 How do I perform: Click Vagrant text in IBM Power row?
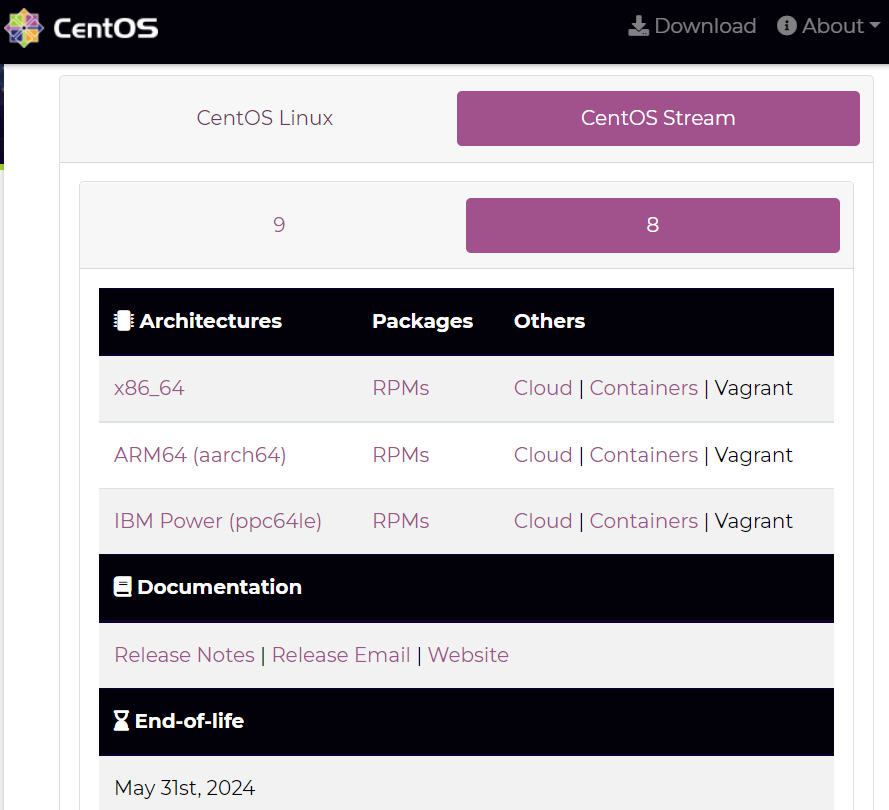[x=753, y=521]
